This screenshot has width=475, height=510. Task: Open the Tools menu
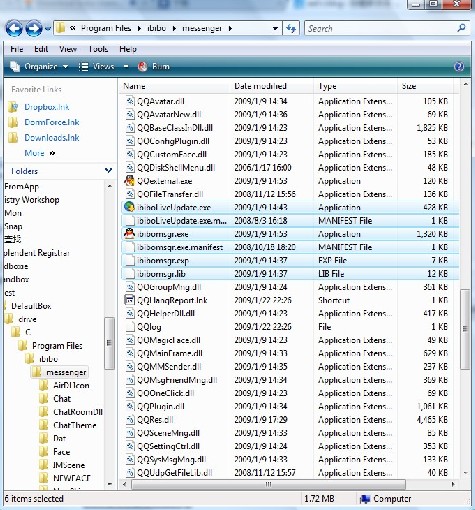98,49
